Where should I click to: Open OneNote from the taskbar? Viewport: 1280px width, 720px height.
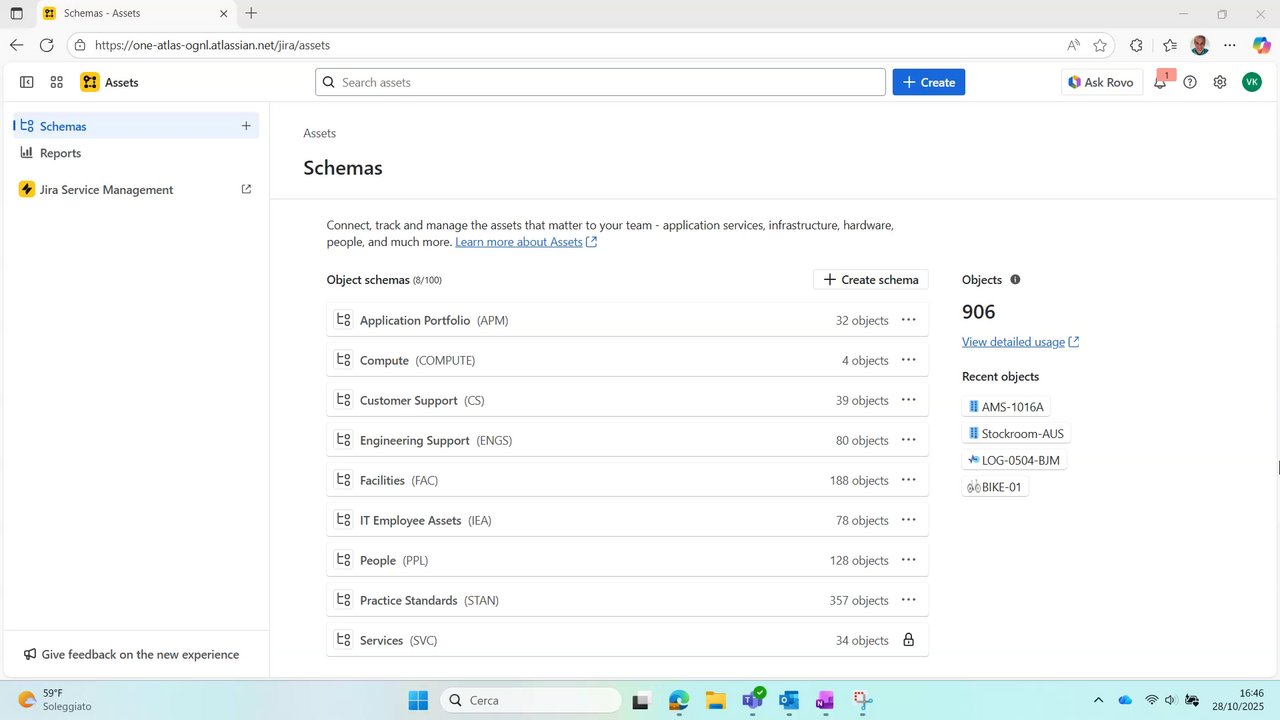825,700
